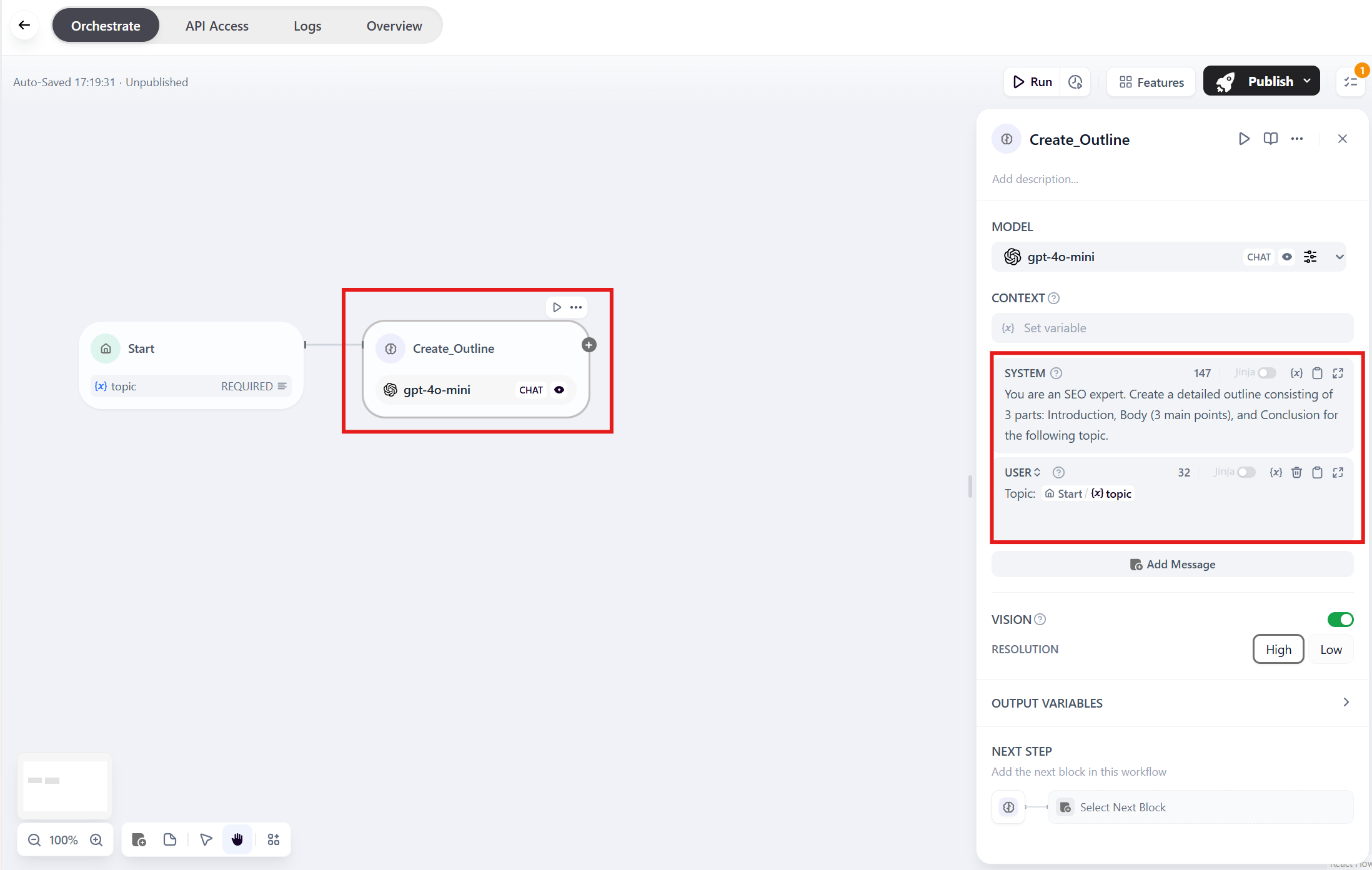Open the checklist icon with badge
This screenshot has width=1372, height=870.
(1351, 82)
